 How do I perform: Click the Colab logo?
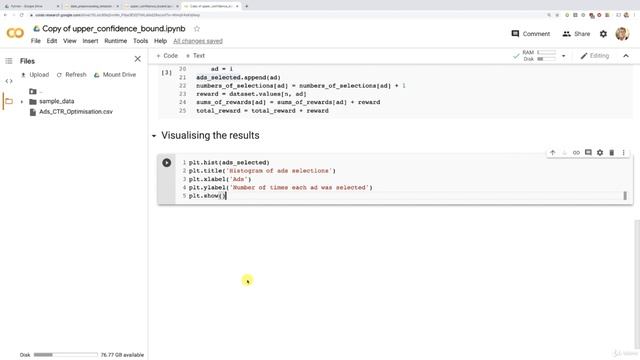15,33
